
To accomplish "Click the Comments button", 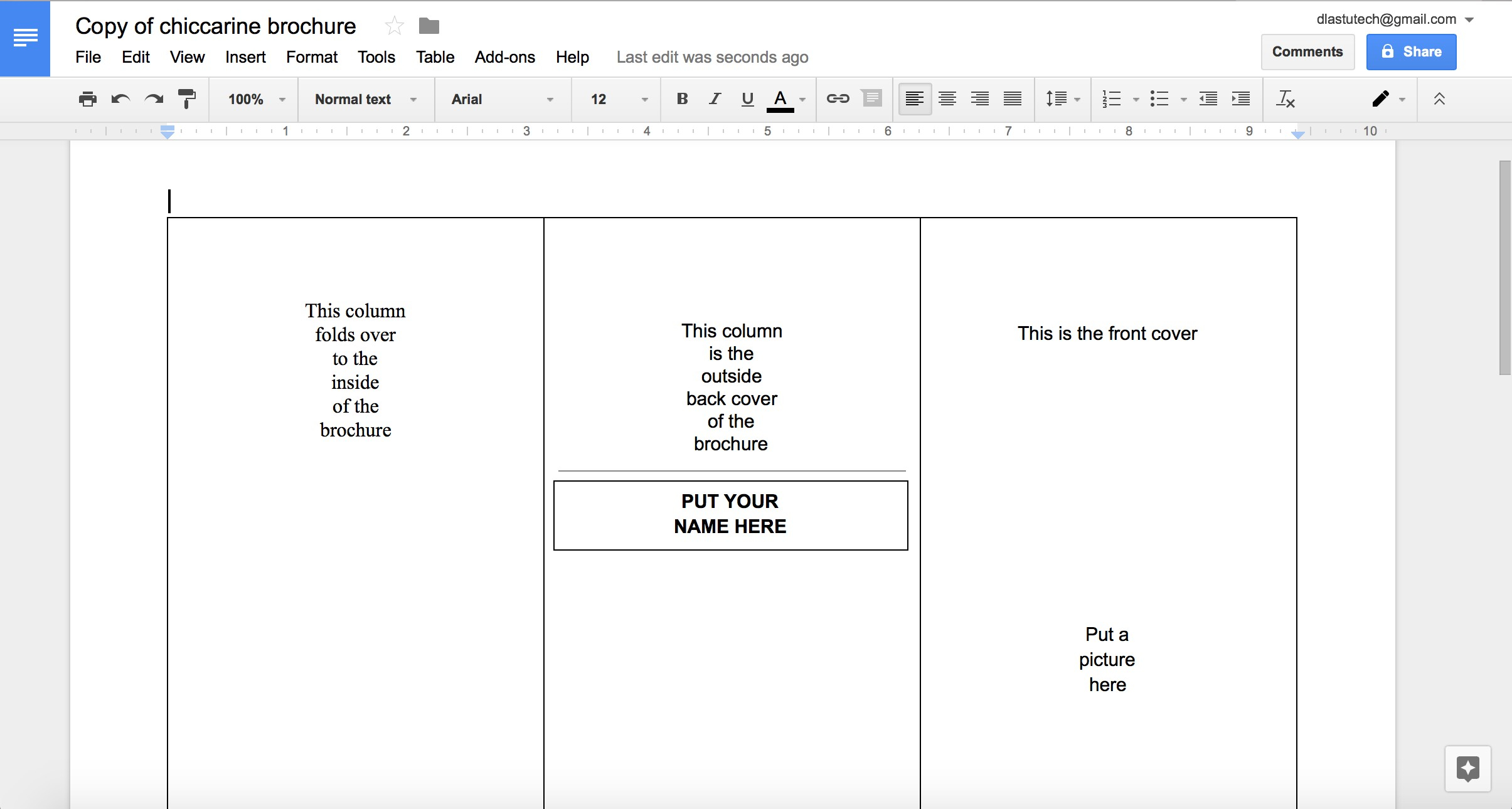I will pos(1307,51).
